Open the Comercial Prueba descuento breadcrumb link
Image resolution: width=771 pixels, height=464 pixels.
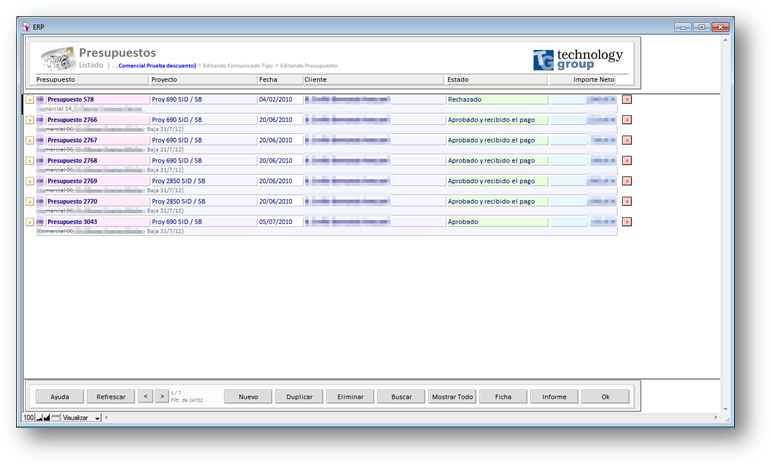click(x=156, y=65)
